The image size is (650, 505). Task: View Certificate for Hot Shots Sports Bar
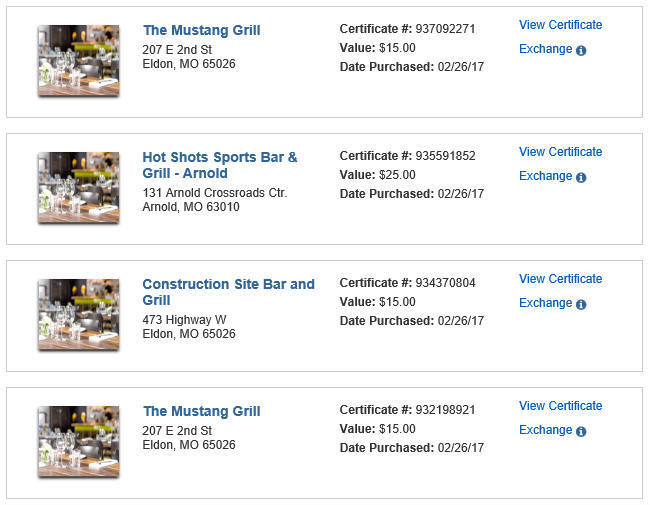[560, 152]
